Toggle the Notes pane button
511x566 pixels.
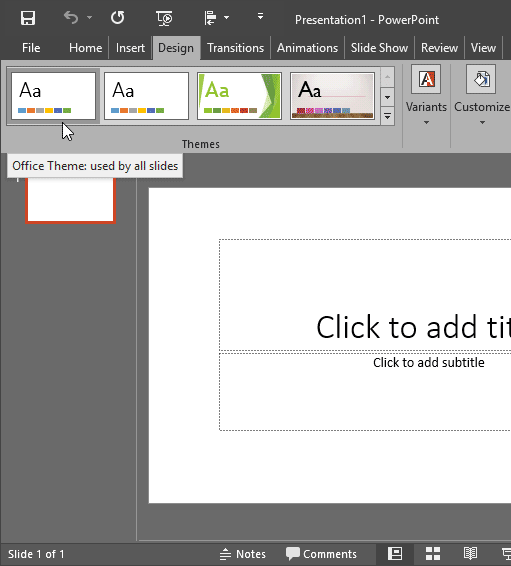click(243, 554)
